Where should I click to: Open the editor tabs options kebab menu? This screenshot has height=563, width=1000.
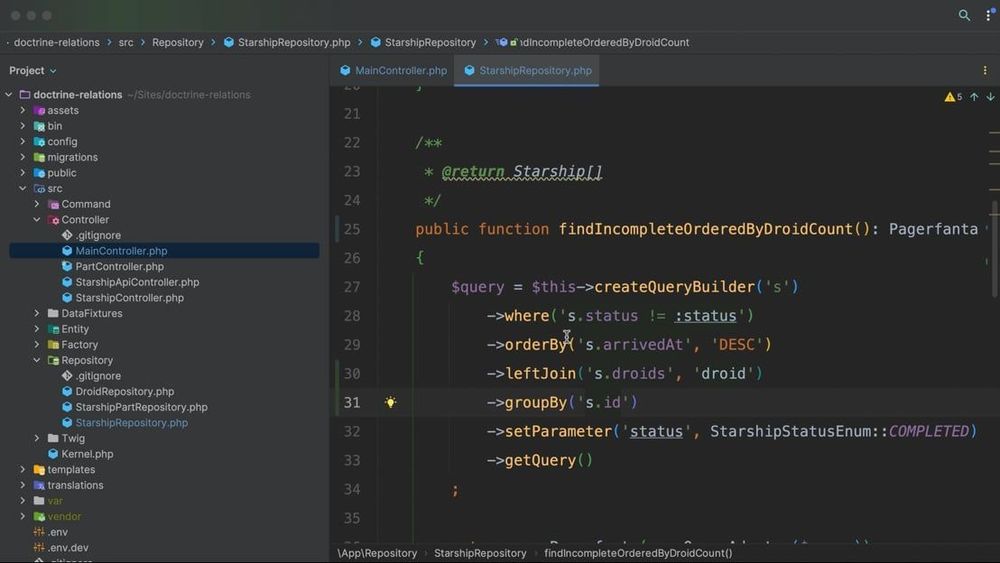pyautogui.click(x=985, y=70)
